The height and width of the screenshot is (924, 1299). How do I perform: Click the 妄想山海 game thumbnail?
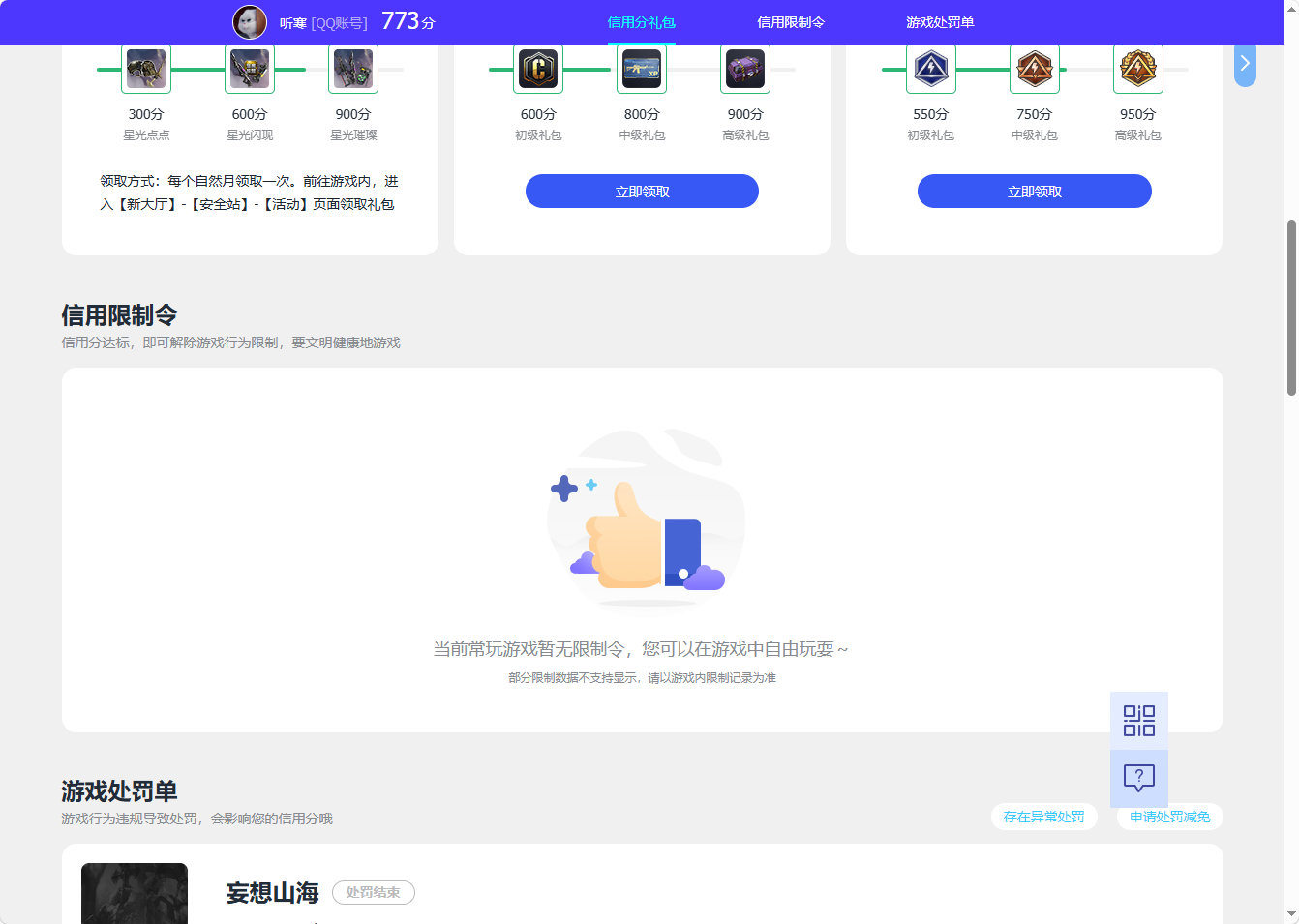pos(135,893)
